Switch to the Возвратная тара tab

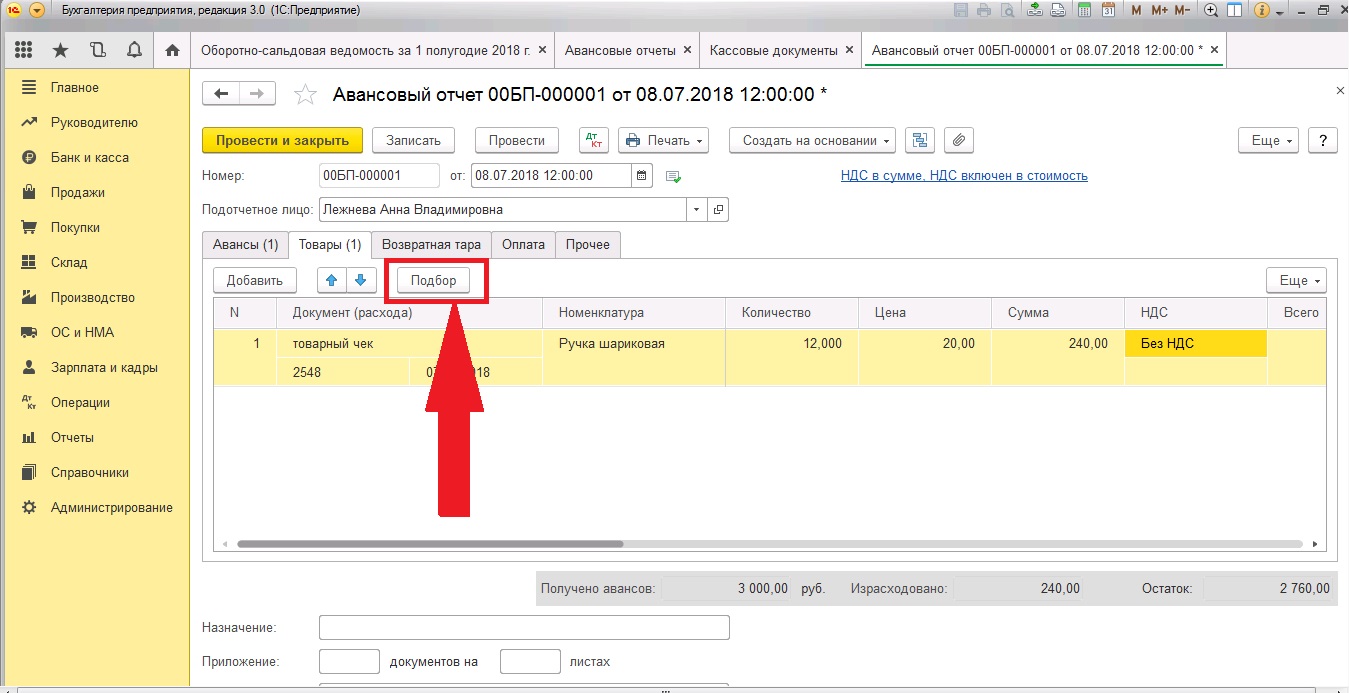point(431,244)
